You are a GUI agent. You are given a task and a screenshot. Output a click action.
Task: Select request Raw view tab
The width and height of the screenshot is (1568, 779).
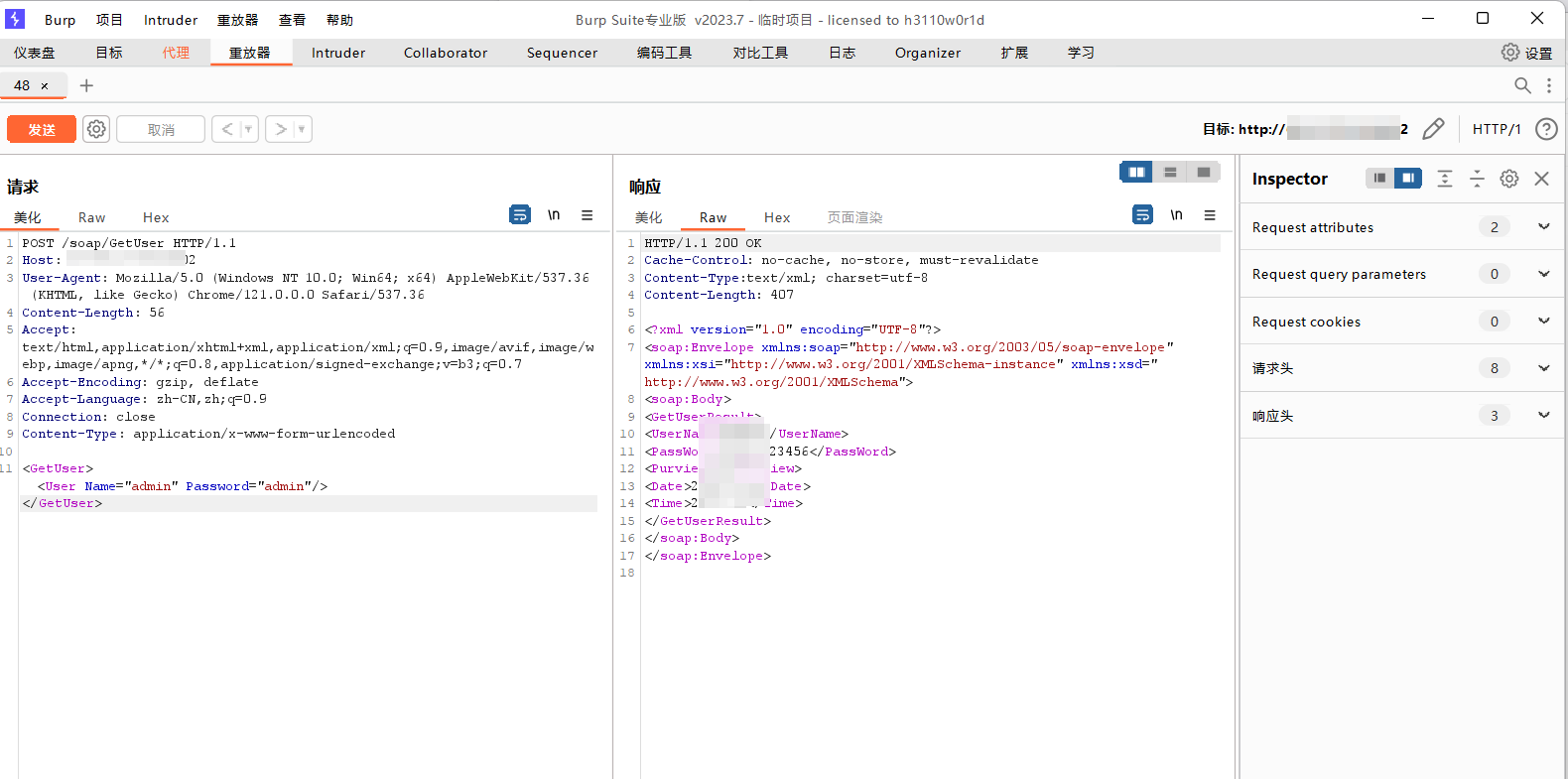(91, 217)
